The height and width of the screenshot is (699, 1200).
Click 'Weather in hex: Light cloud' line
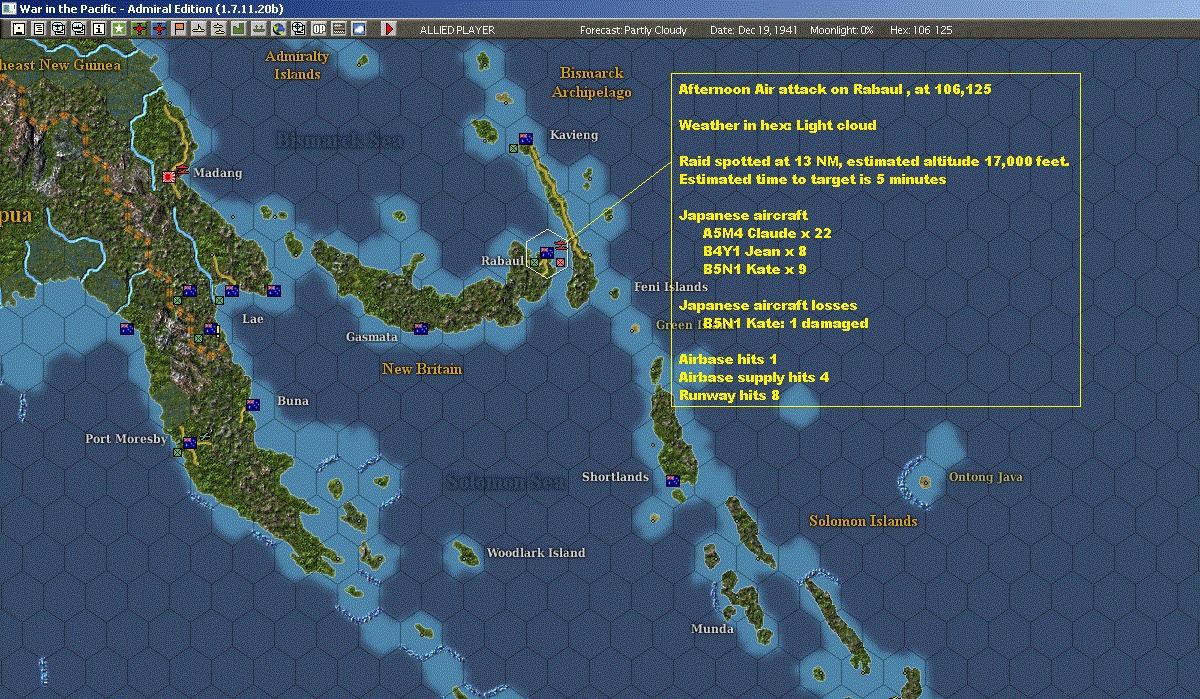[777, 125]
